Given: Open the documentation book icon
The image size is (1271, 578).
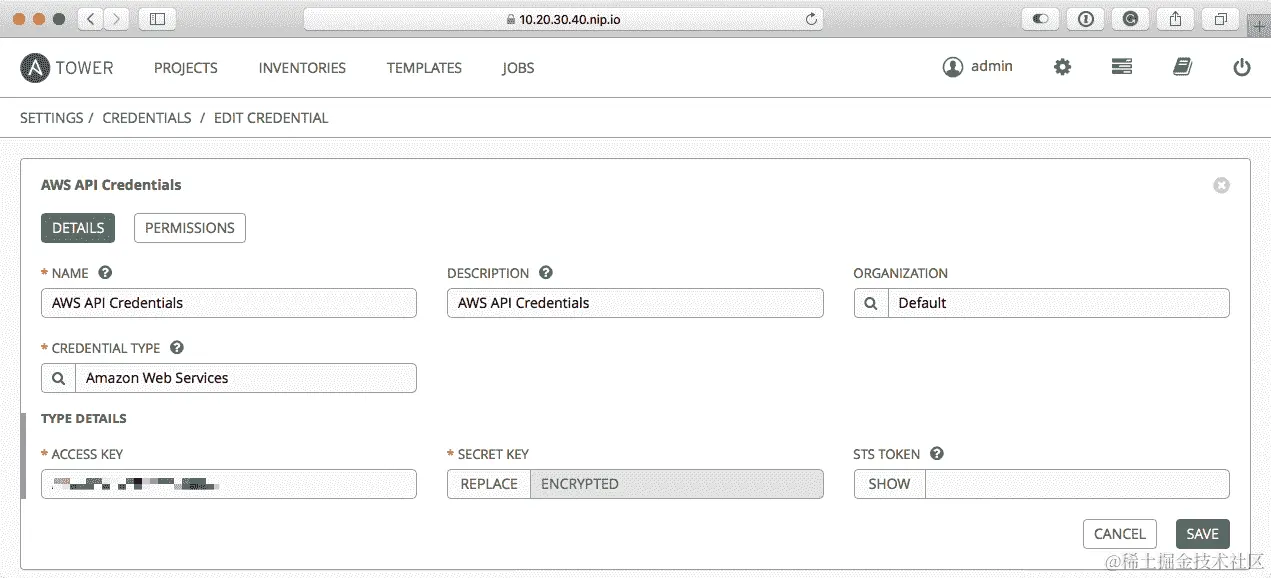Looking at the screenshot, I should pyautogui.click(x=1182, y=67).
